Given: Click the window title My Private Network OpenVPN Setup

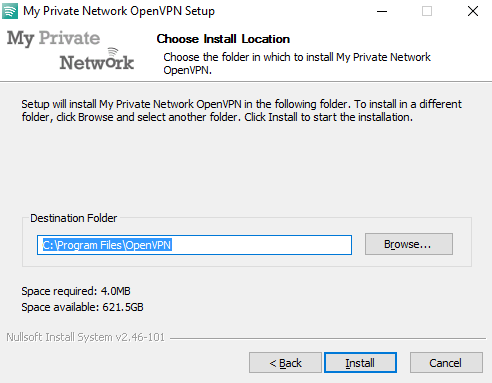Looking at the screenshot, I should pyautogui.click(x=119, y=11).
